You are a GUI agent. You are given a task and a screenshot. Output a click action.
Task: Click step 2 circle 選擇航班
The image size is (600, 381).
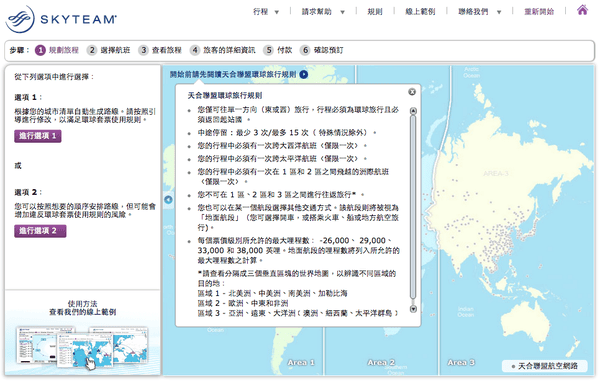pyautogui.click(x=92, y=50)
